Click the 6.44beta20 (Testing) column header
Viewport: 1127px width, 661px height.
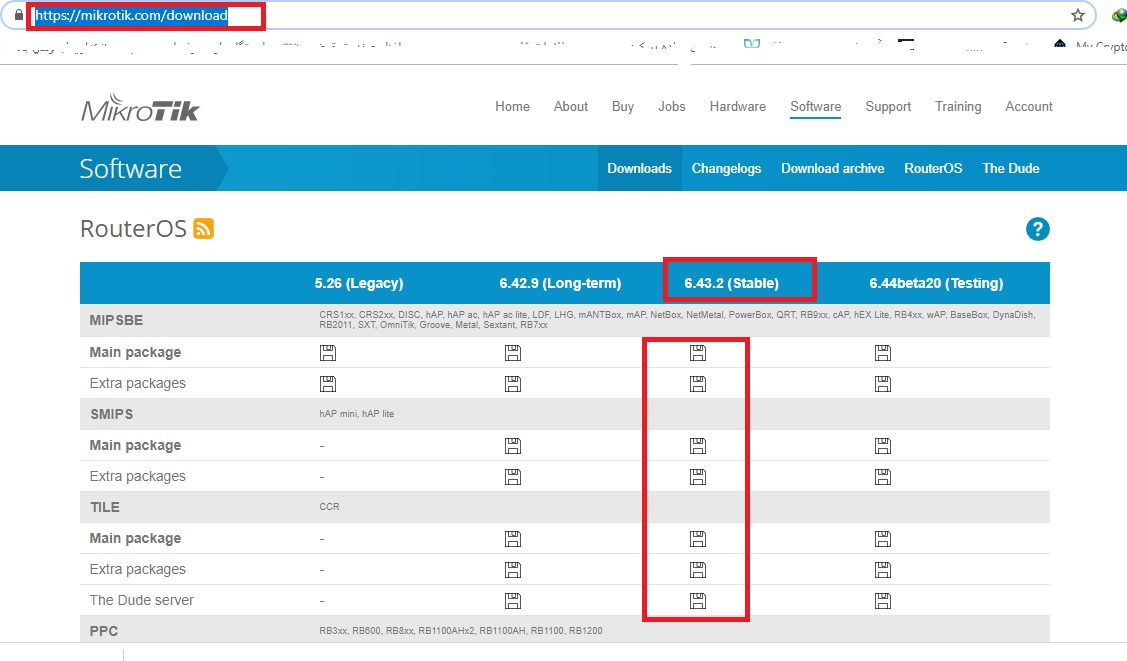[x=937, y=283]
